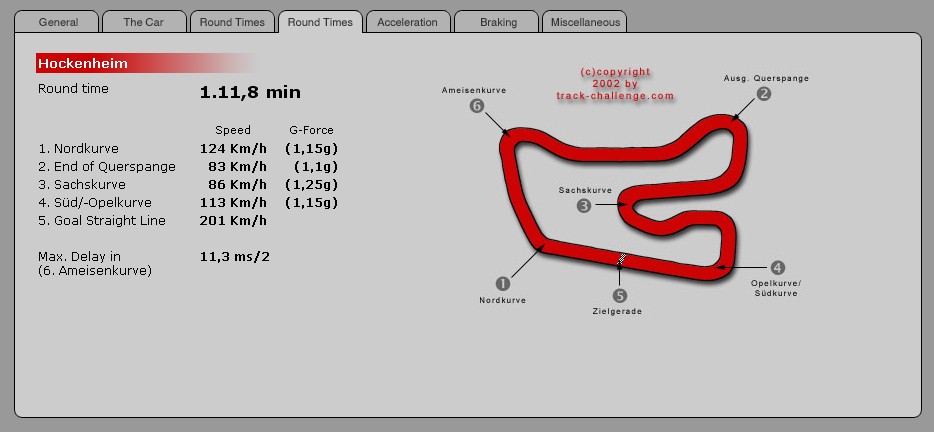Open the General tab

tap(57, 22)
